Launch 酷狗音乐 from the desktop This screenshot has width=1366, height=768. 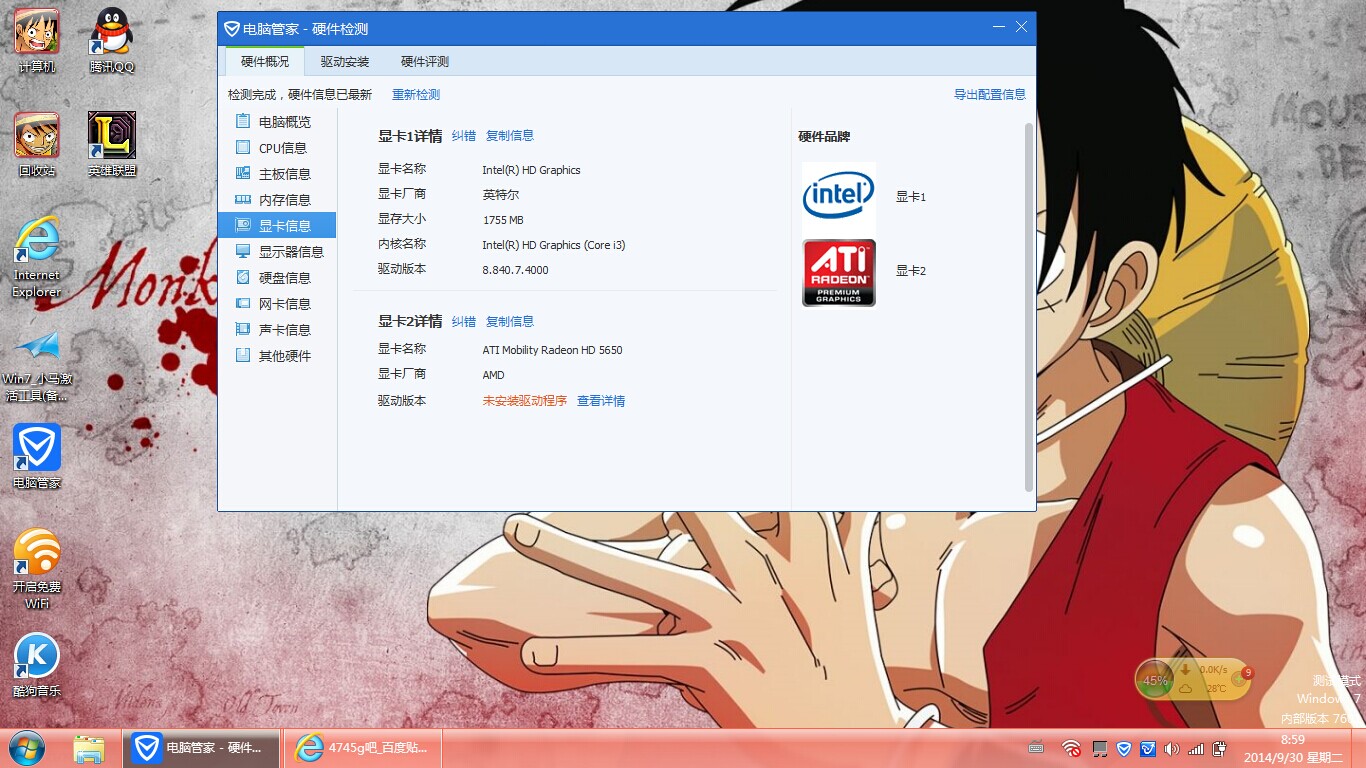pos(37,665)
